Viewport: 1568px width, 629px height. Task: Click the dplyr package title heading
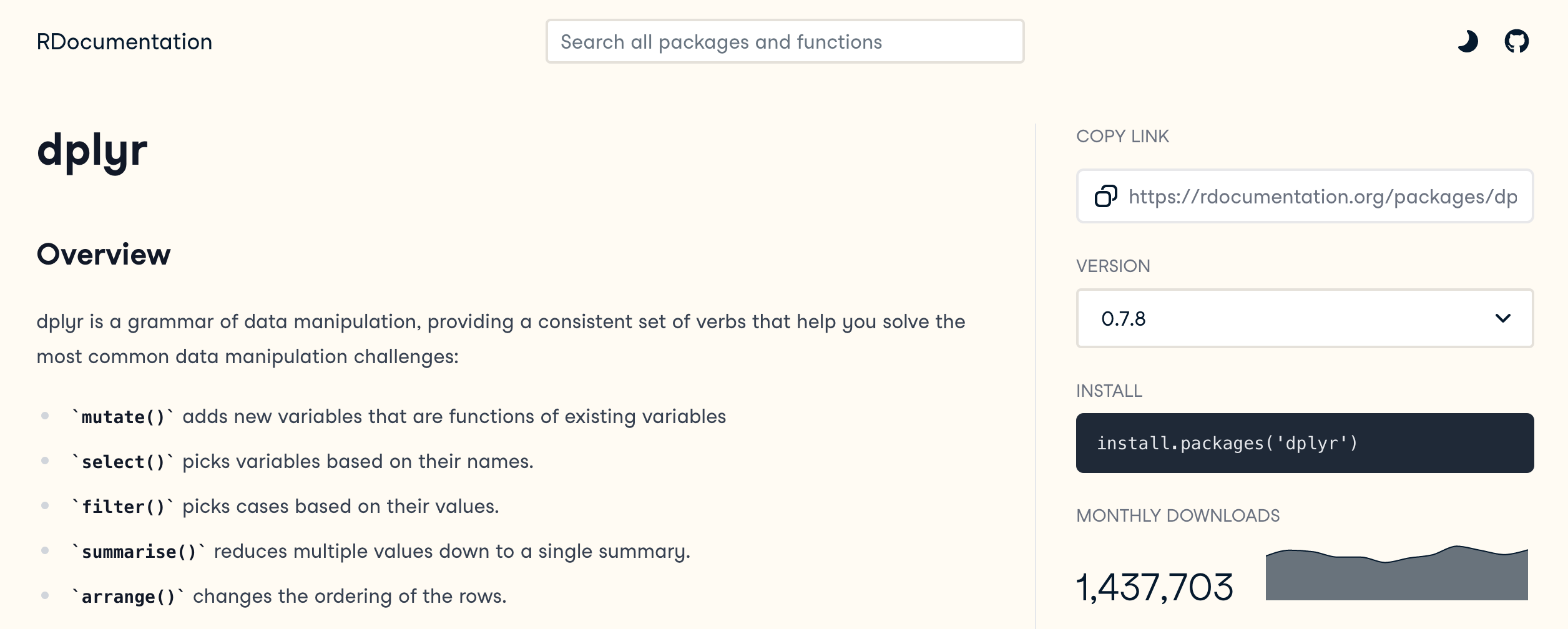(x=92, y=151)
